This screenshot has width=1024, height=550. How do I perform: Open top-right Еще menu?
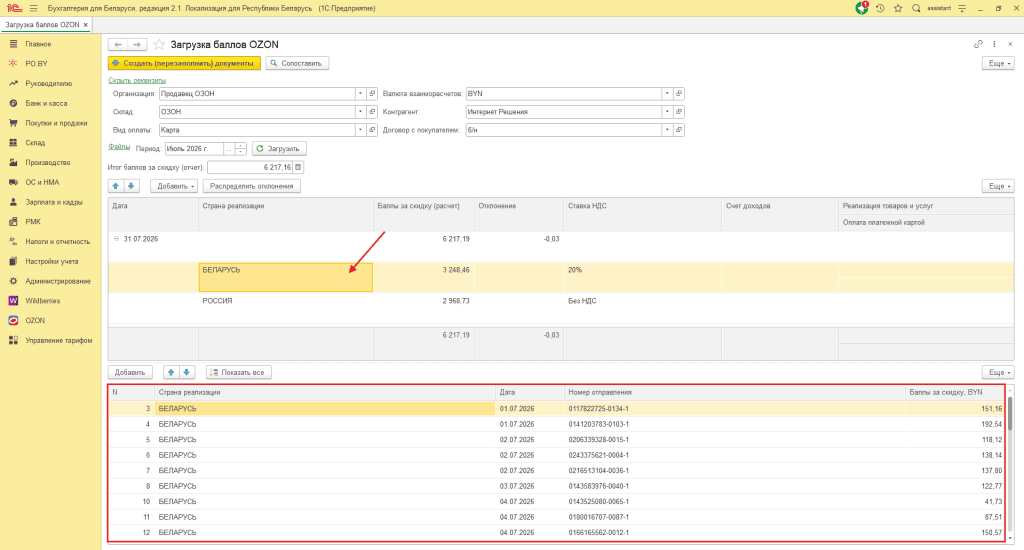tap(999, 63)
